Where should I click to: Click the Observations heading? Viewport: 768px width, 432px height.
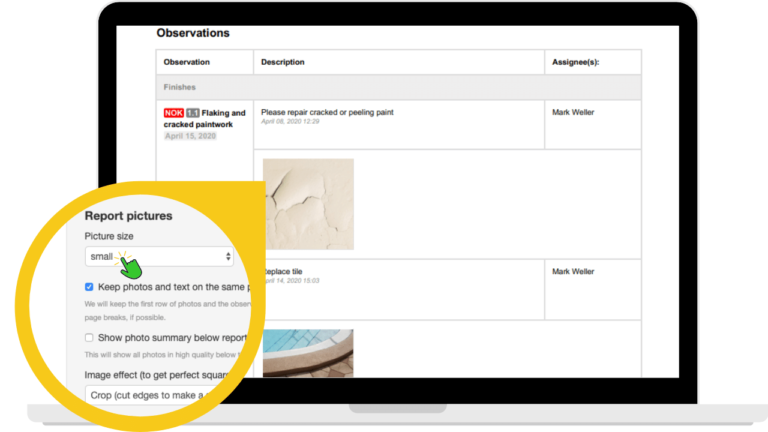193,33
